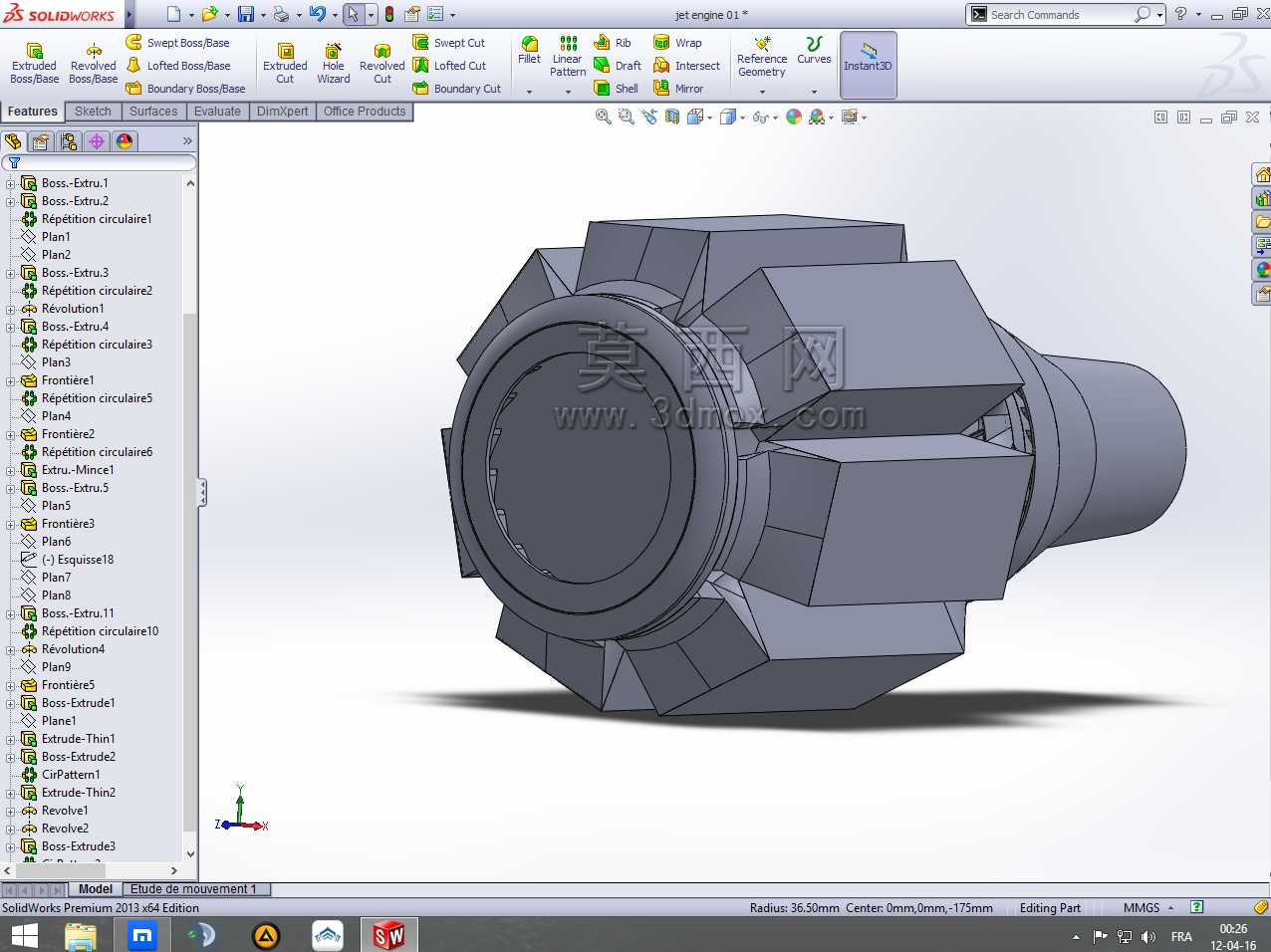Select the Shell tool
1271x952 pixels.
coord(616,89)
